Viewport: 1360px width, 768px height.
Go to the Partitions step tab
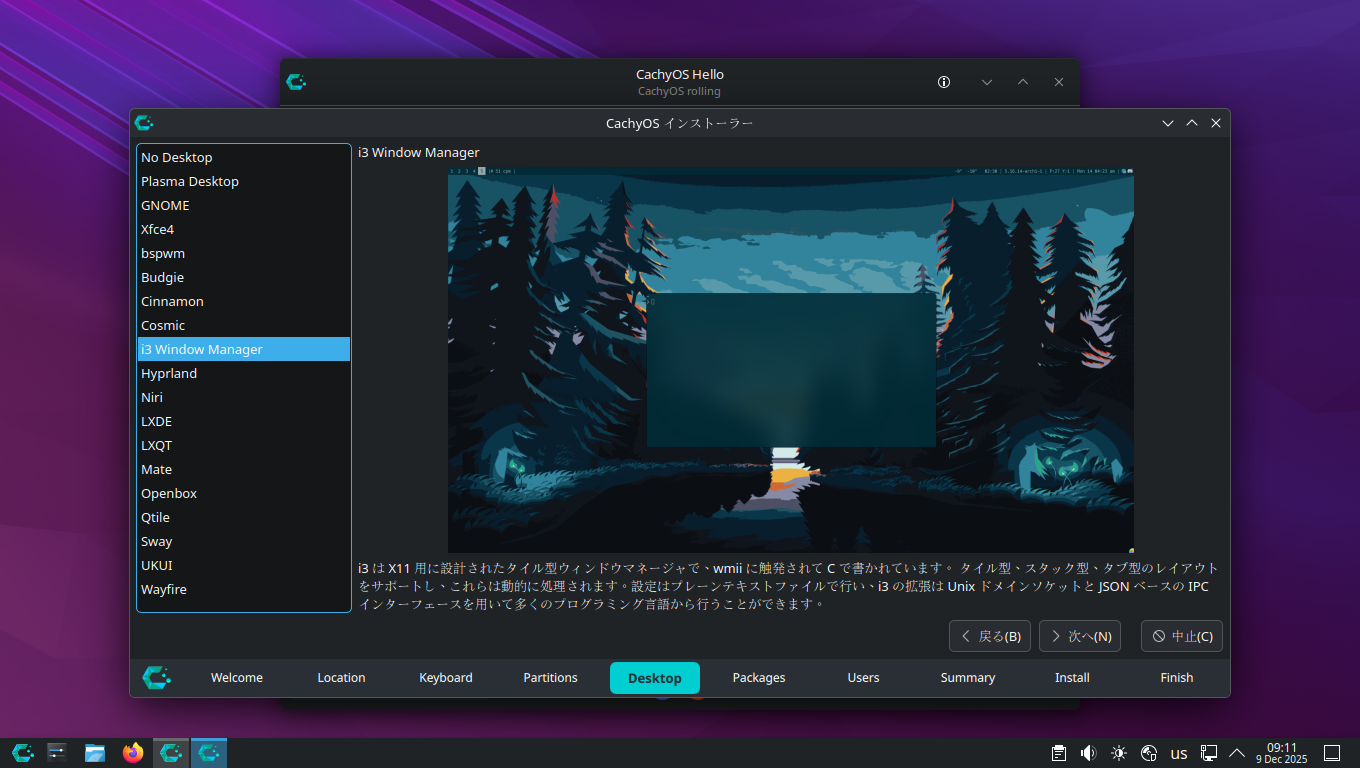click(550, 677)
